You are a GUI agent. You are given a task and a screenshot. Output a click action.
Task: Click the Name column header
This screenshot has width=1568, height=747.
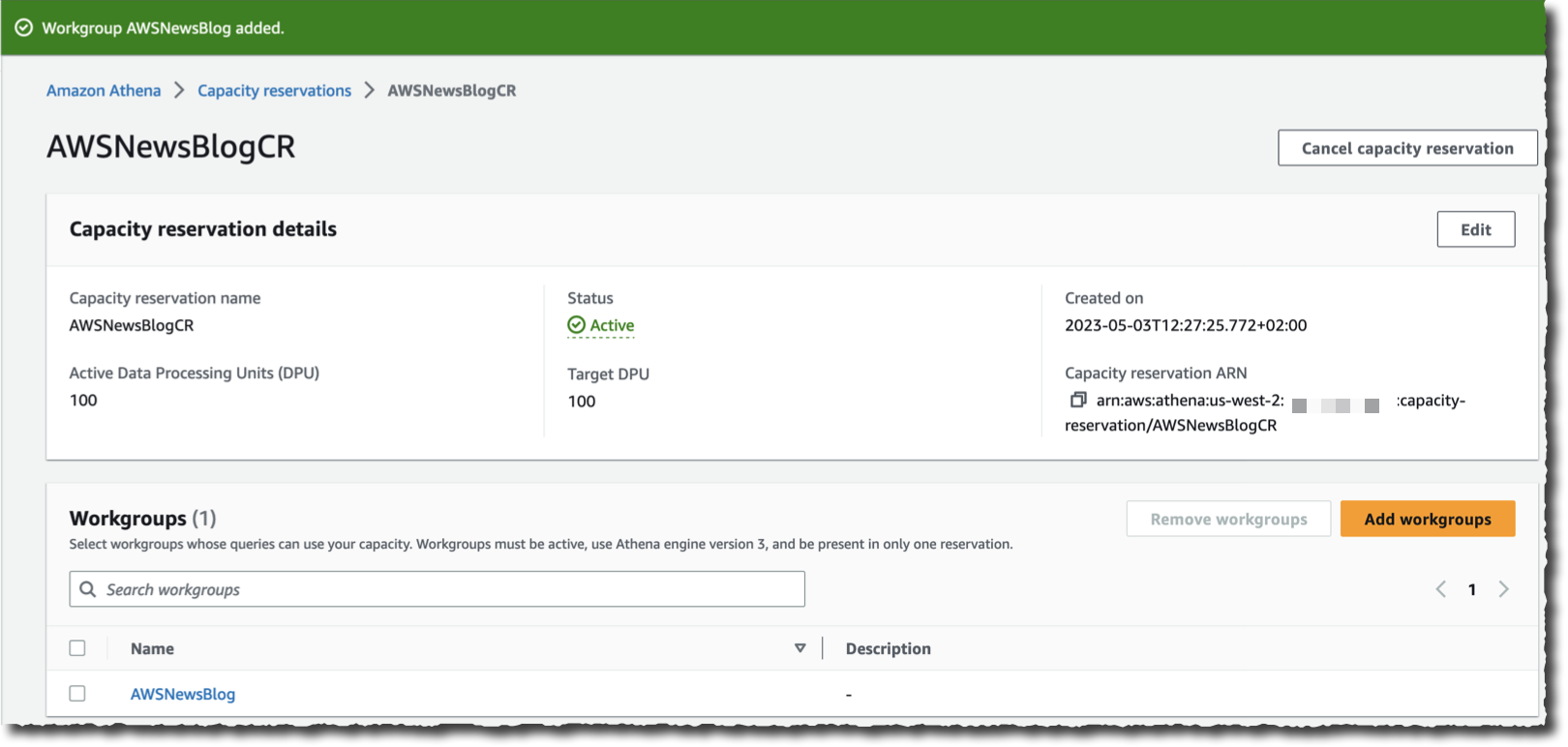(x=152, y=648)
